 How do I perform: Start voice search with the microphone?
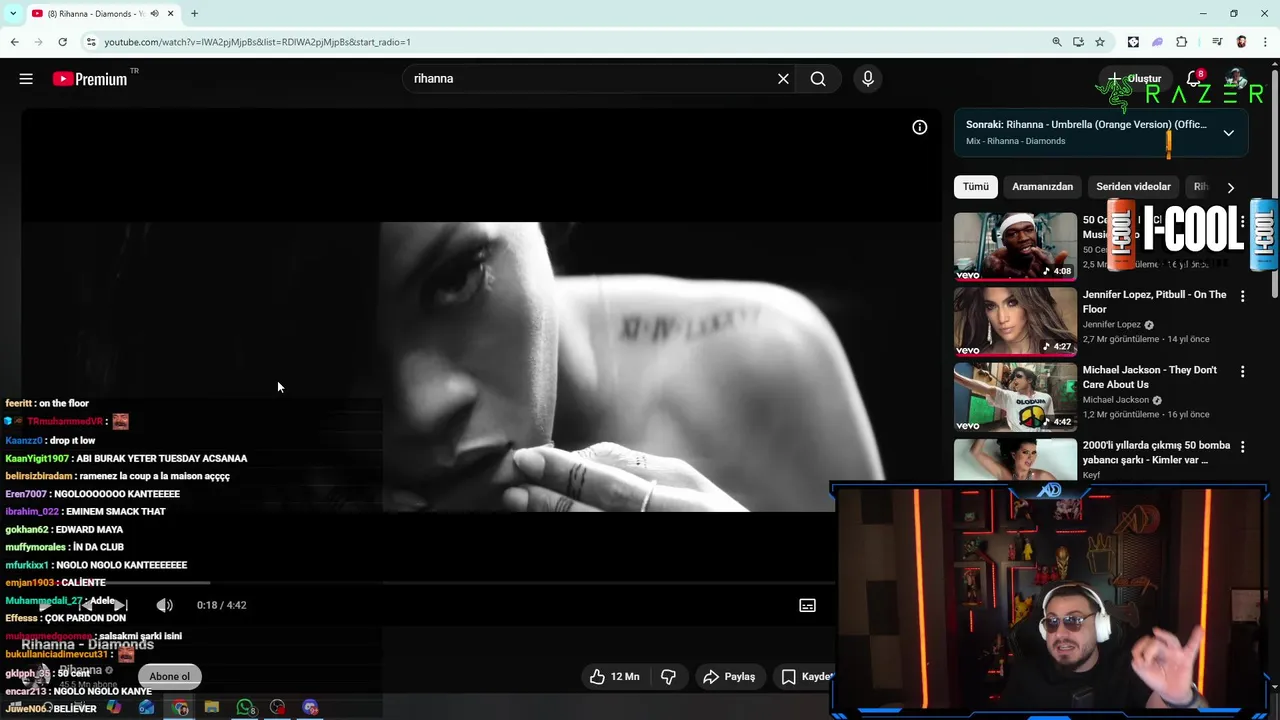(x=867, y=79)
